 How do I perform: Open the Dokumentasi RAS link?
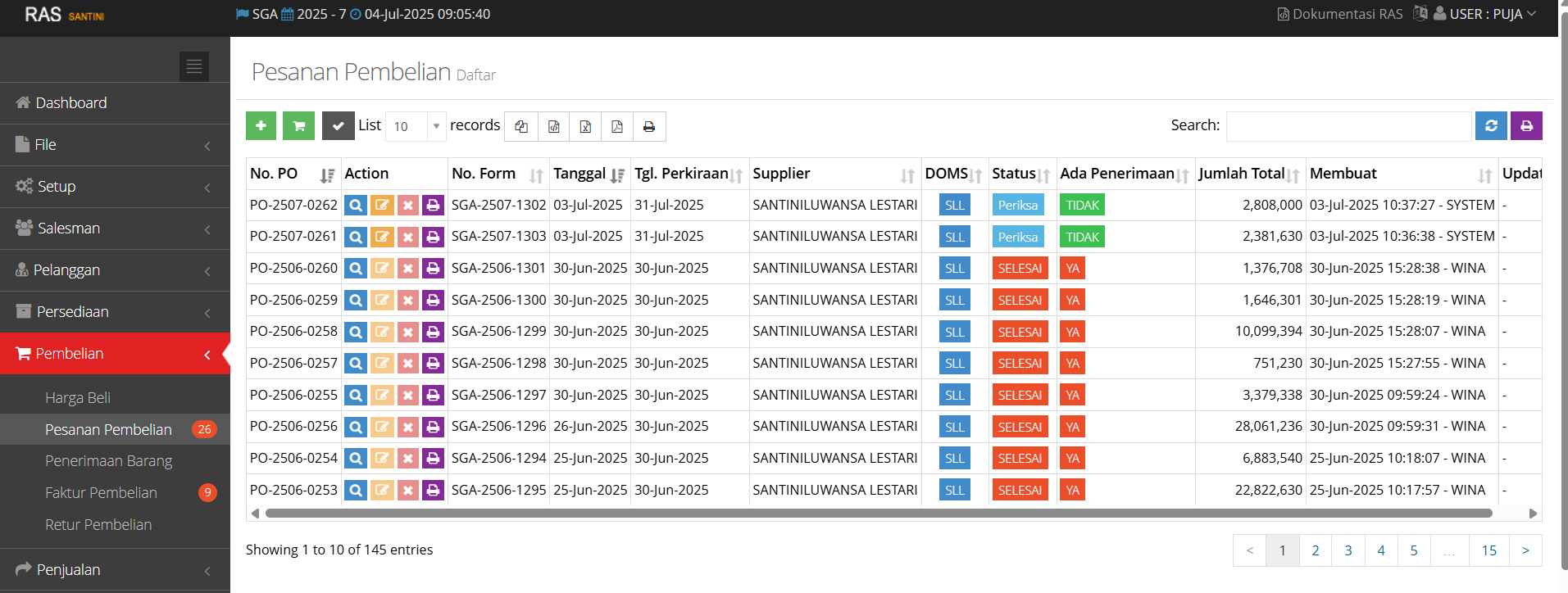[x=1340, y=14]
